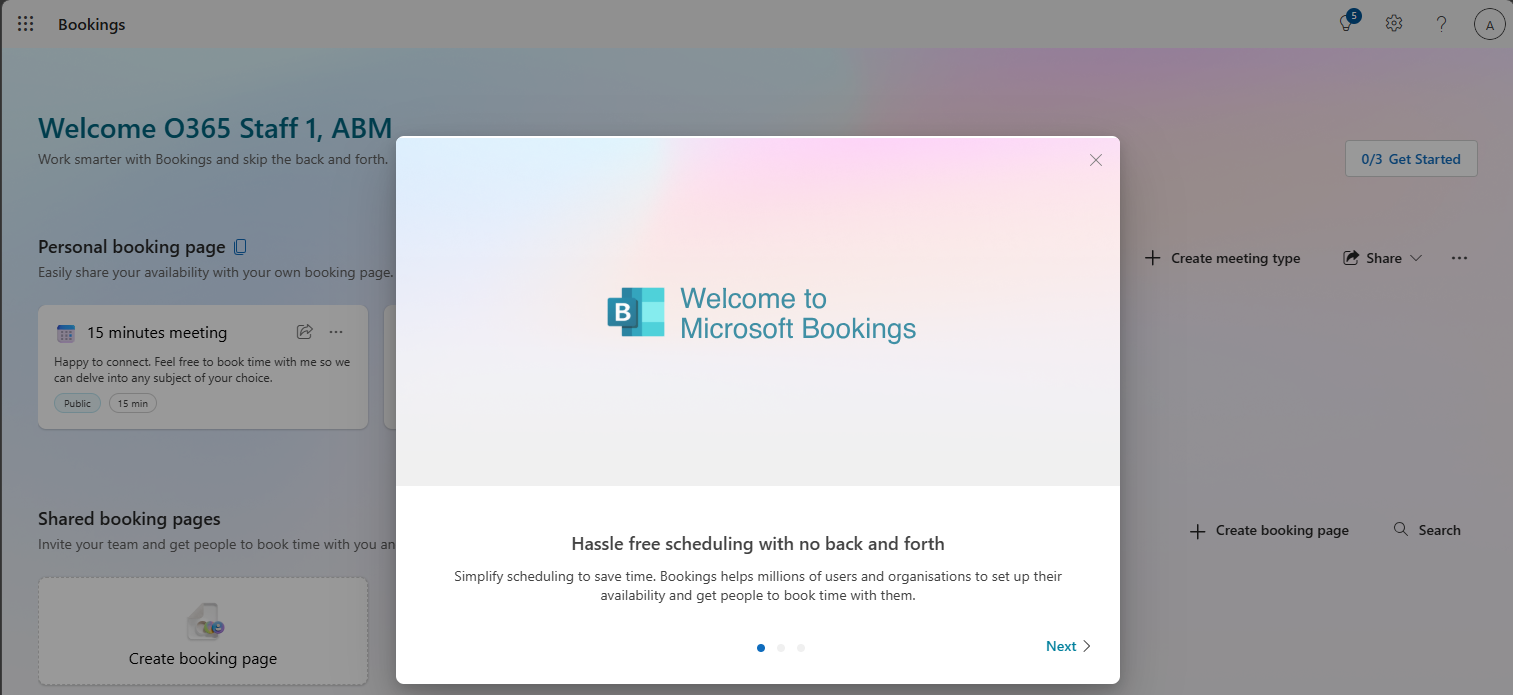
Task: Open the settings gear icon
Action: (x=1394, y=24)
